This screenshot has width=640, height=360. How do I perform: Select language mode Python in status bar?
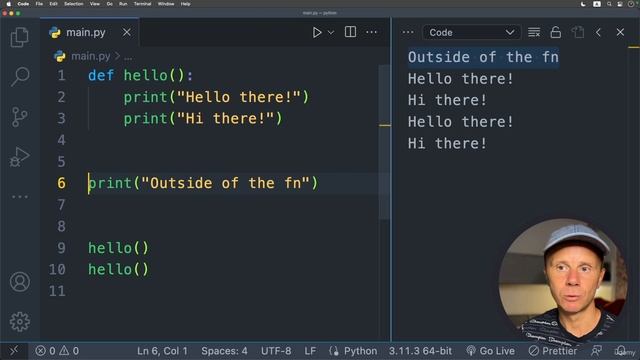pos(360,351)
